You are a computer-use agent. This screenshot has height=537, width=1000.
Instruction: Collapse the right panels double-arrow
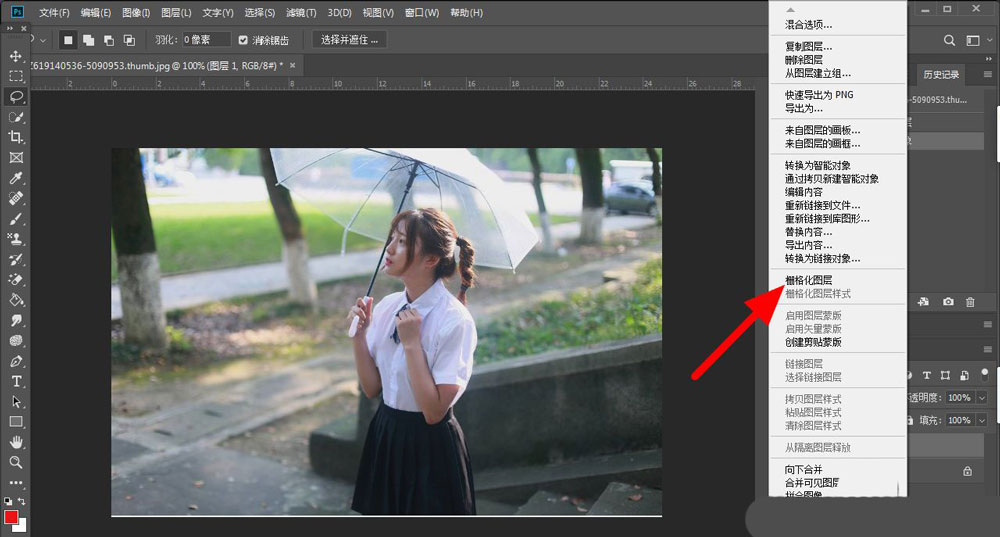pos(989,59)
